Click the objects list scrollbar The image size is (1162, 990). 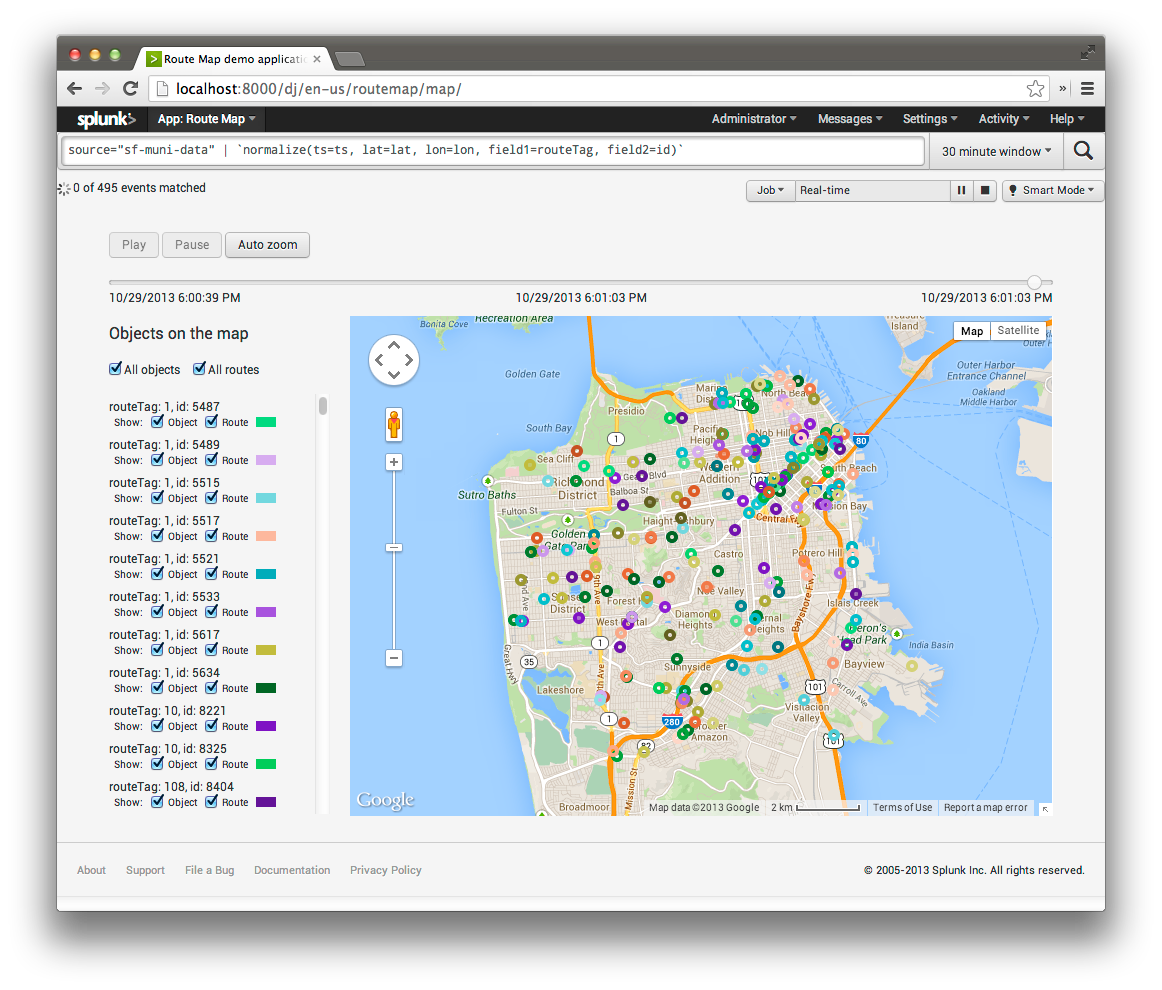[323, 406]
